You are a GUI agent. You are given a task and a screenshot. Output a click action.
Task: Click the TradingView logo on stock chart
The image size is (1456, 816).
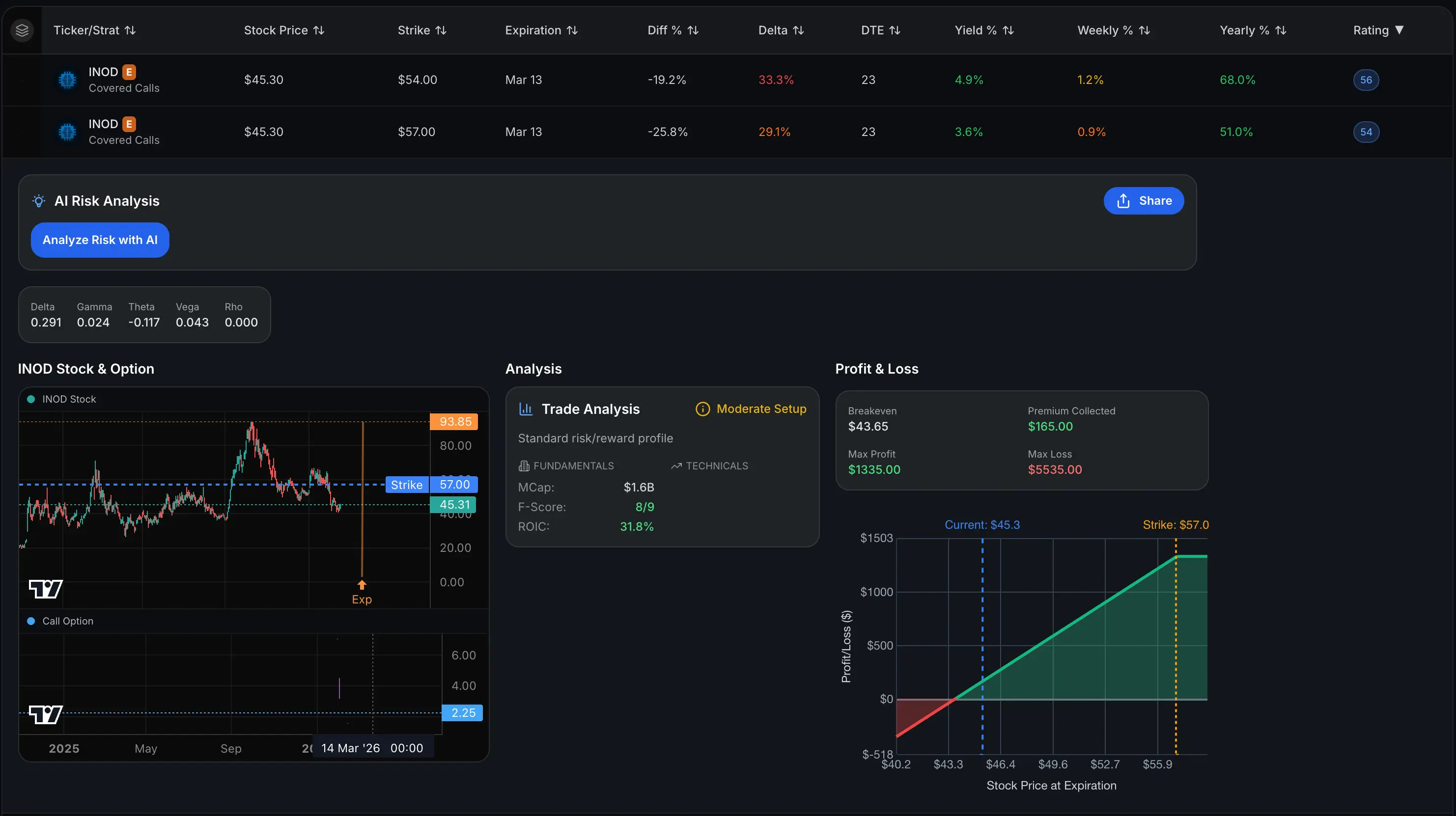[45, 589]
